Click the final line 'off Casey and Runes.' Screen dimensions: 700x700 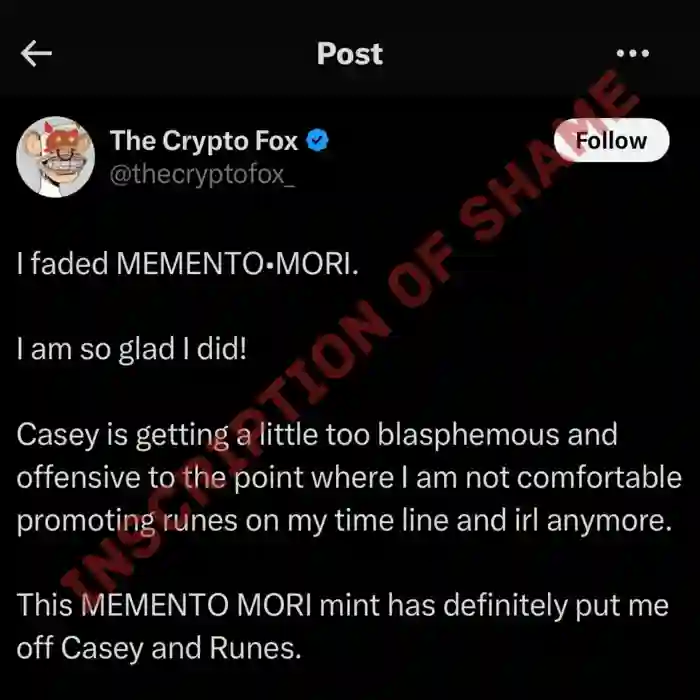[x=159, y=648]
